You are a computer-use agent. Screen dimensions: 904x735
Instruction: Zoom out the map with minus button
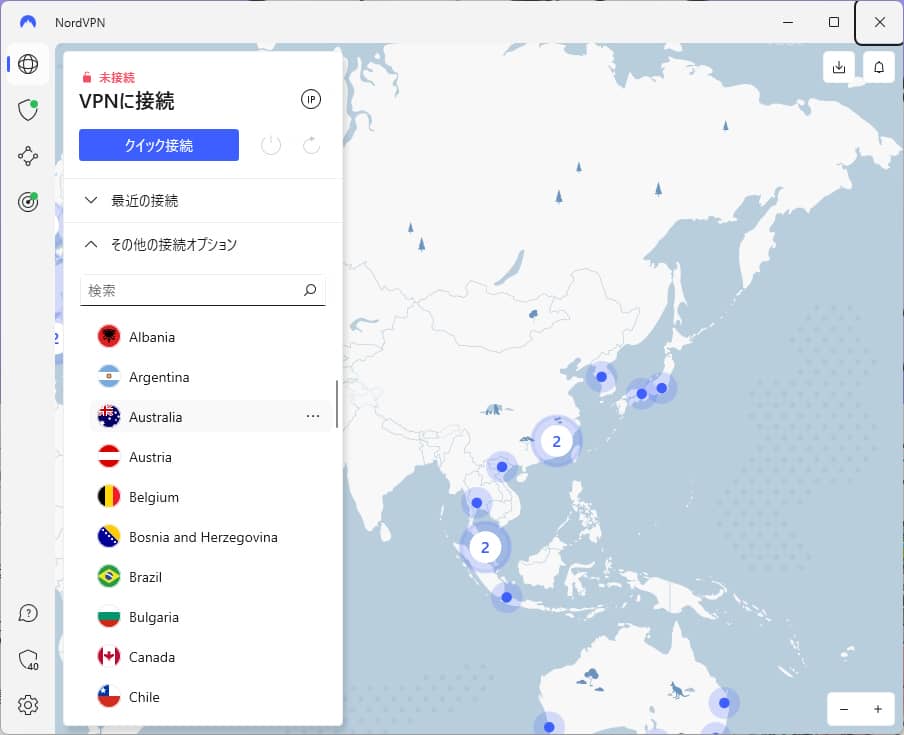point(844,709)
